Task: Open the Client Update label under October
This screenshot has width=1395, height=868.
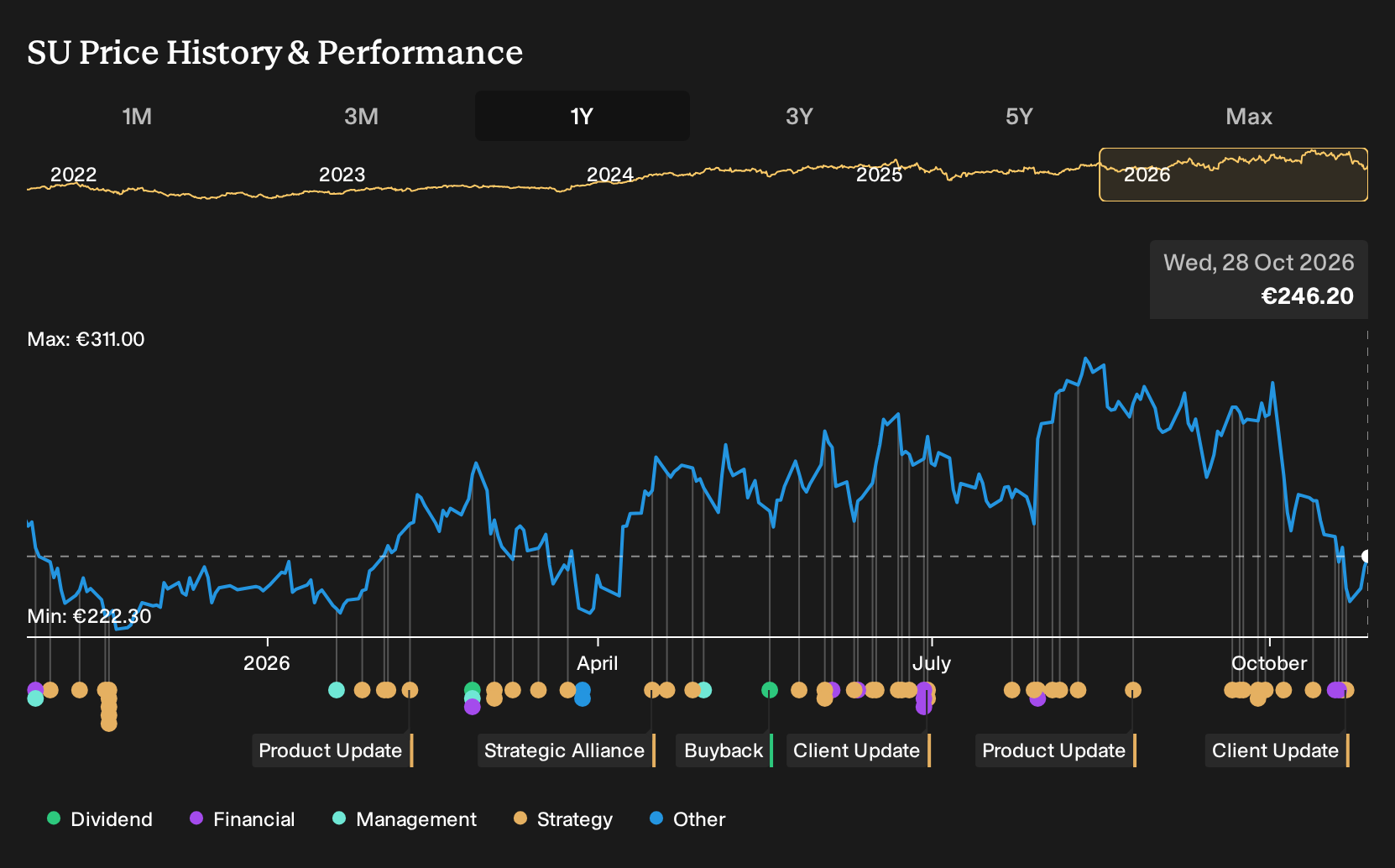Action: click(1277, 750)
